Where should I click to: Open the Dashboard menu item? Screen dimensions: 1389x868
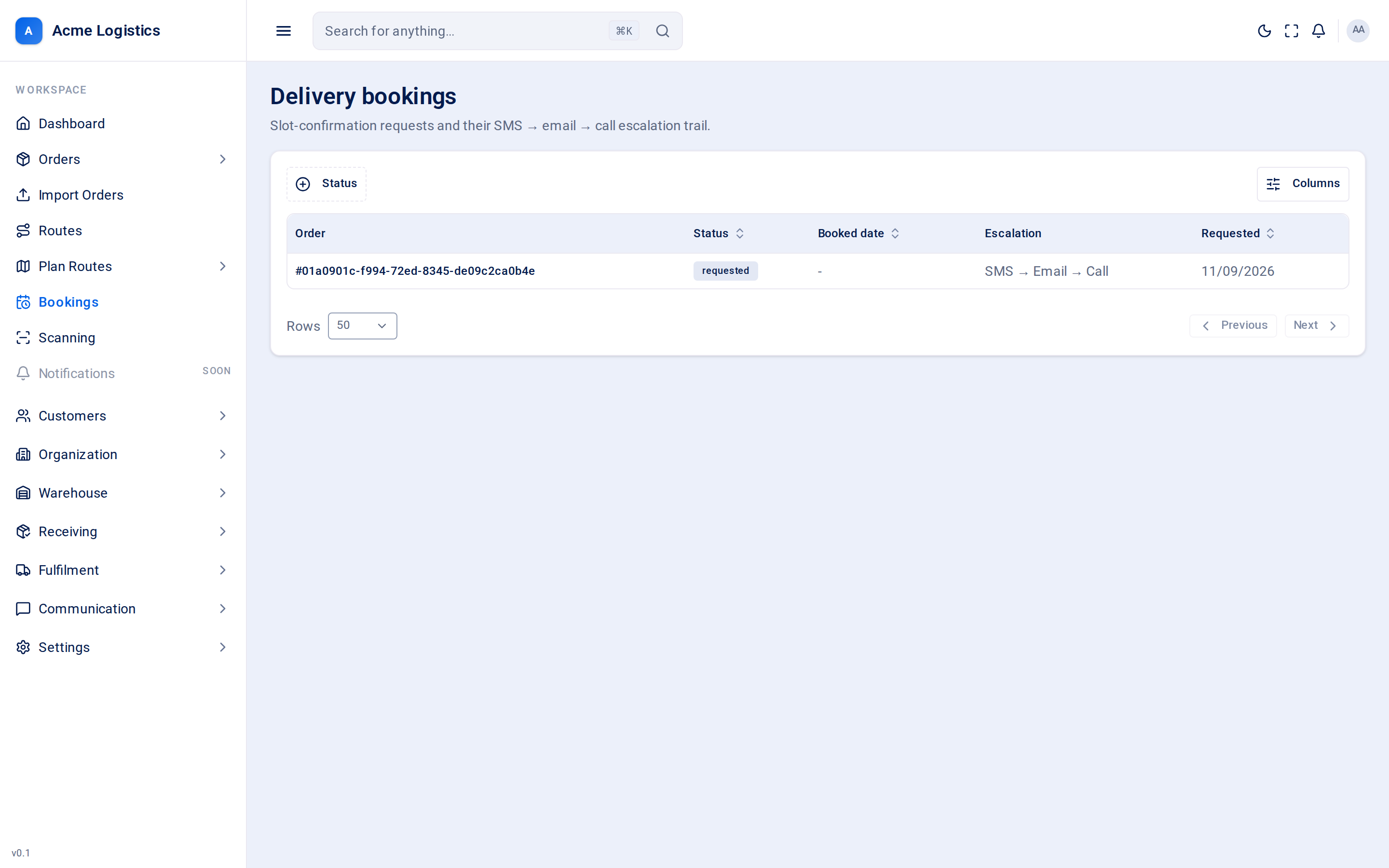123,123
